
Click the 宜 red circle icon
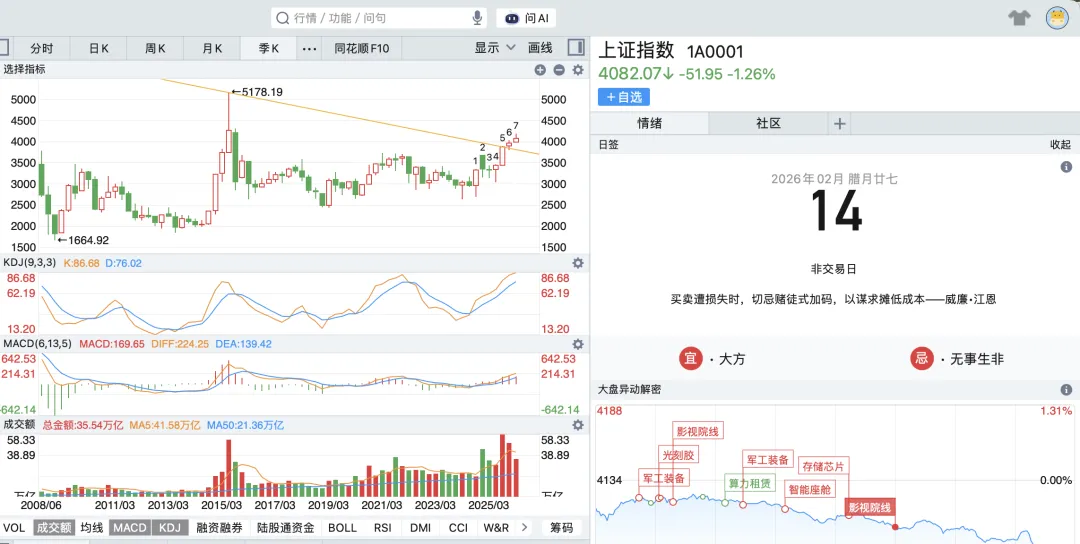coord(690,359)
